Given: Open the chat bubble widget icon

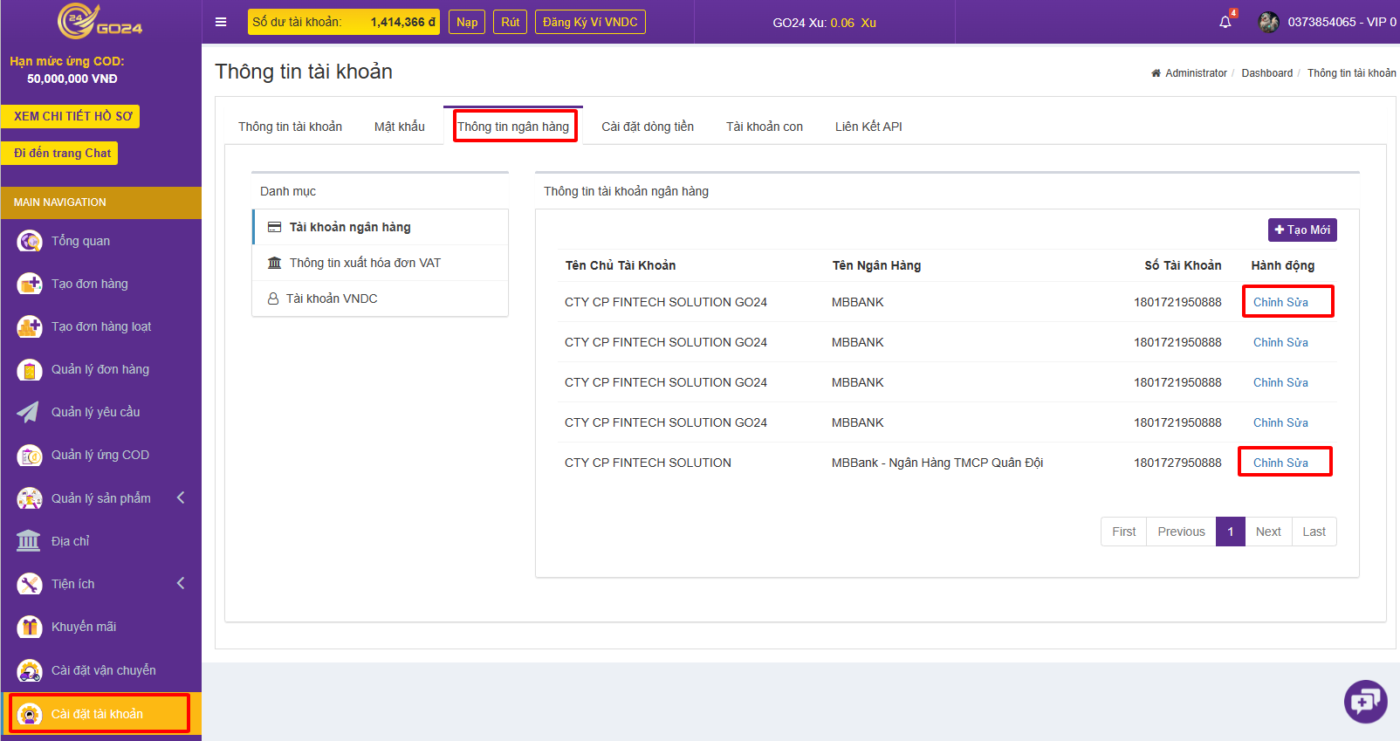Looking at the screenshot, I should tap(1365, 701).
